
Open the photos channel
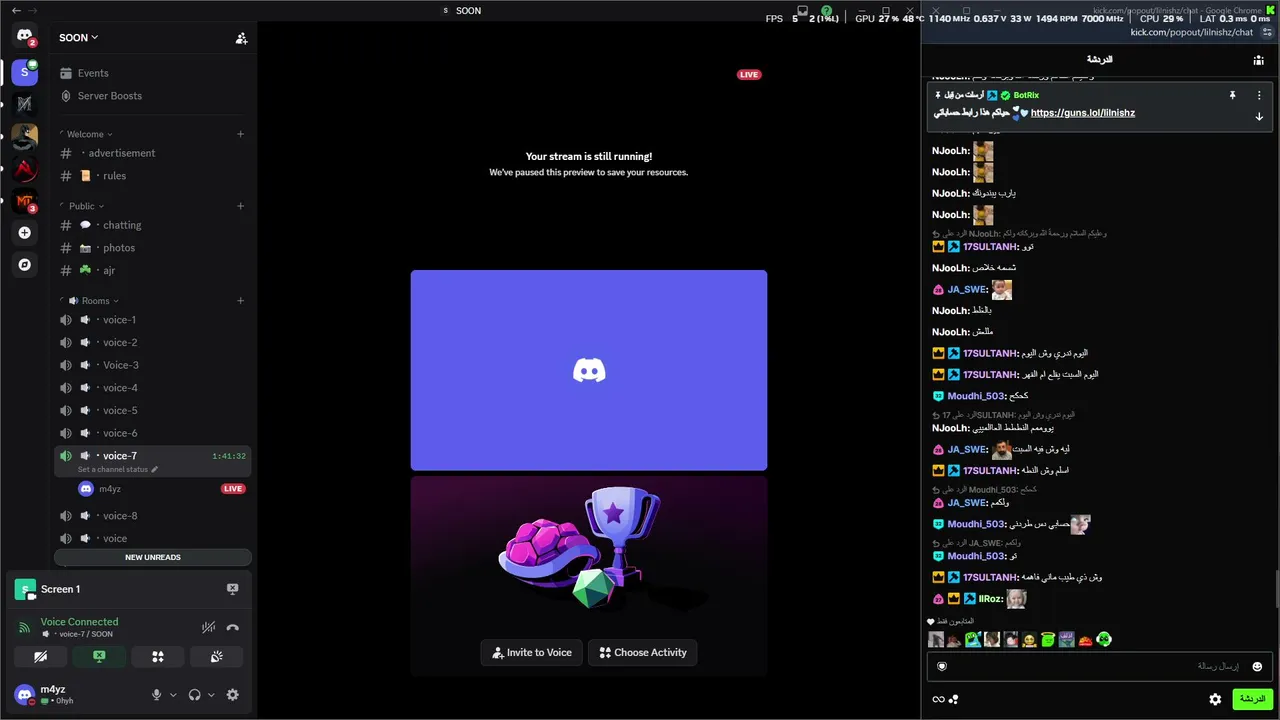[152, 248]
